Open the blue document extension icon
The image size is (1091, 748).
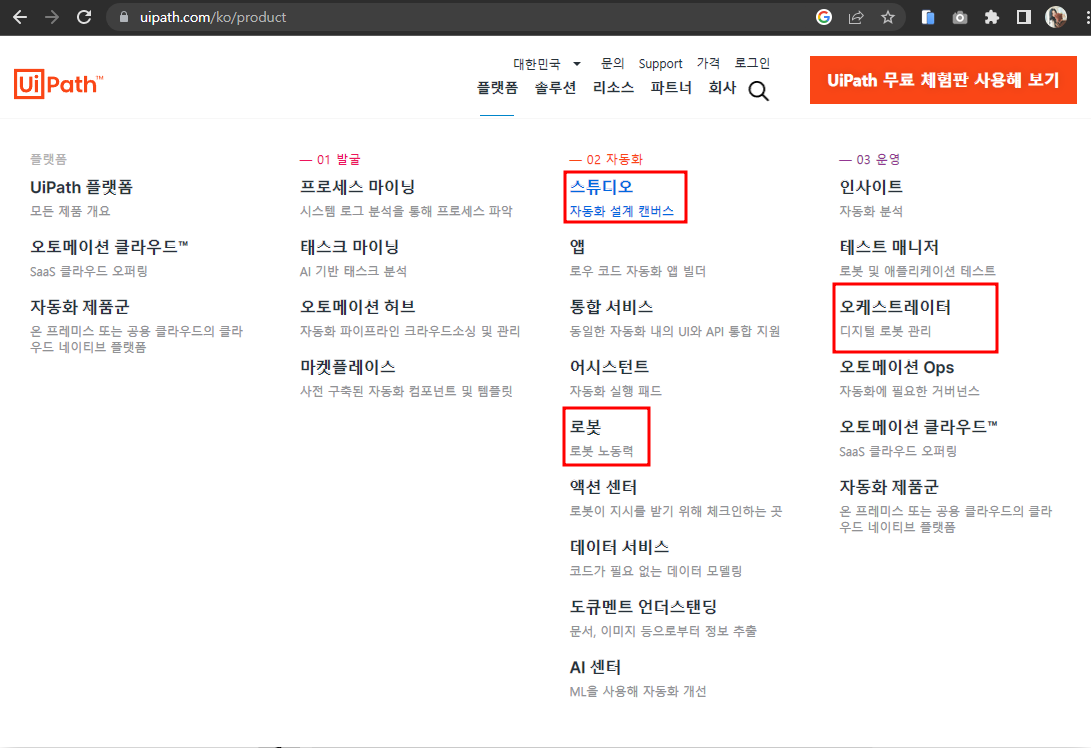(x=927, y=17)
